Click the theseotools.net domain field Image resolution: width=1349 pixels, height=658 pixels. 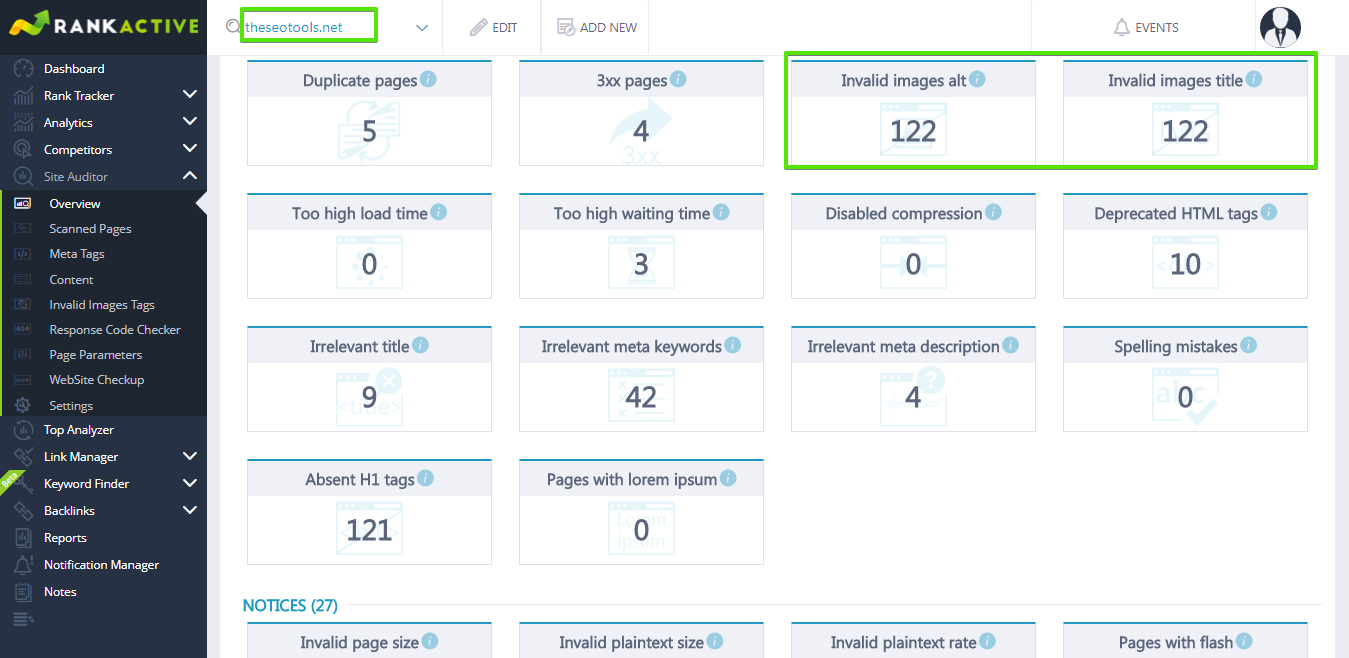click(308, 27)
